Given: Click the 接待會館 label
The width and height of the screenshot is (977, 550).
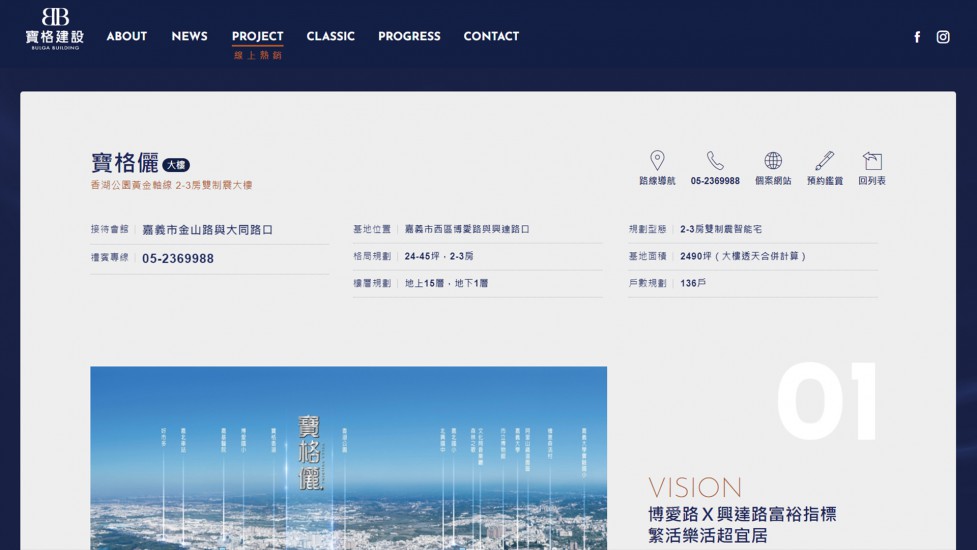Looking at the screenshot, I should 109,229.
